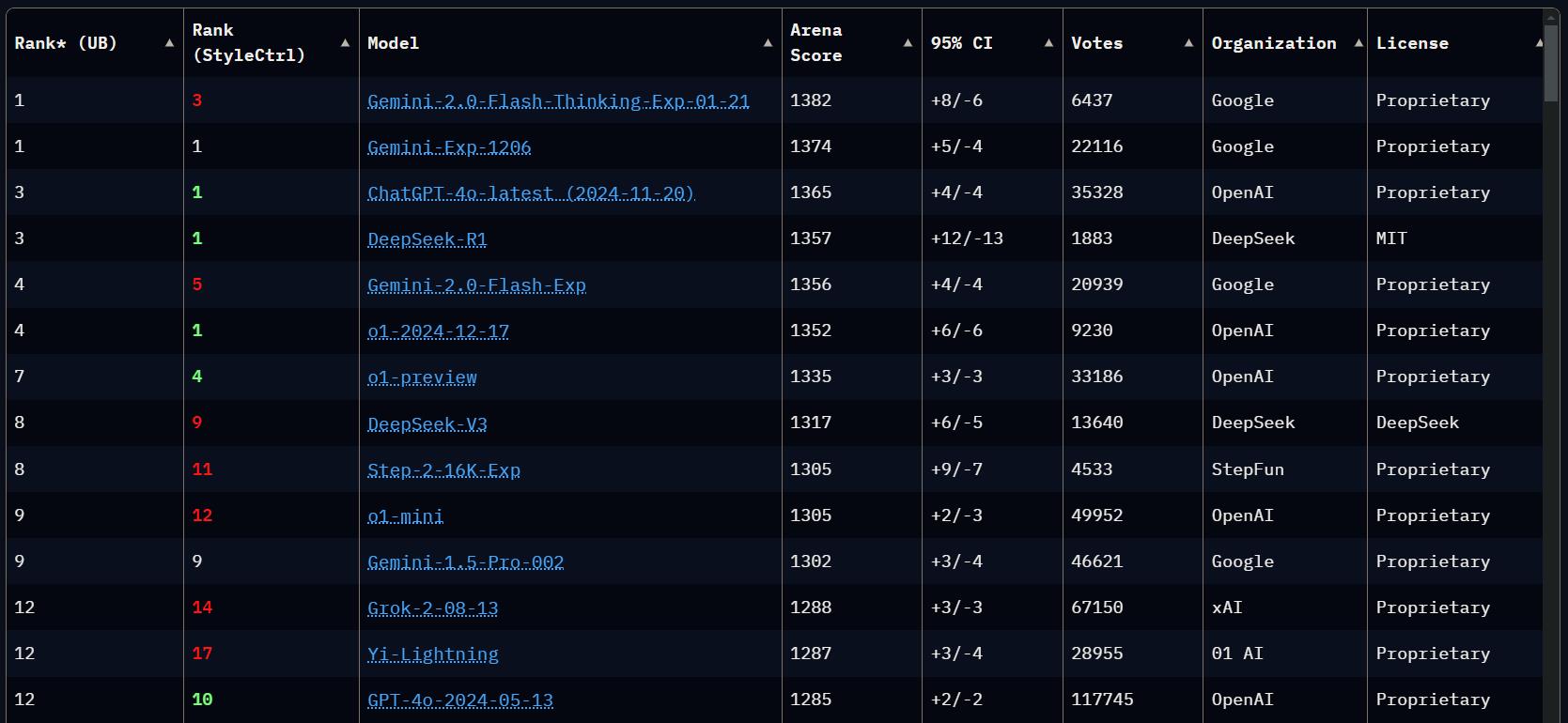The width and height of the screenshot is (1568, 723).
Task: Follow the DeepSeek-R1 model link
Action: 427,239
